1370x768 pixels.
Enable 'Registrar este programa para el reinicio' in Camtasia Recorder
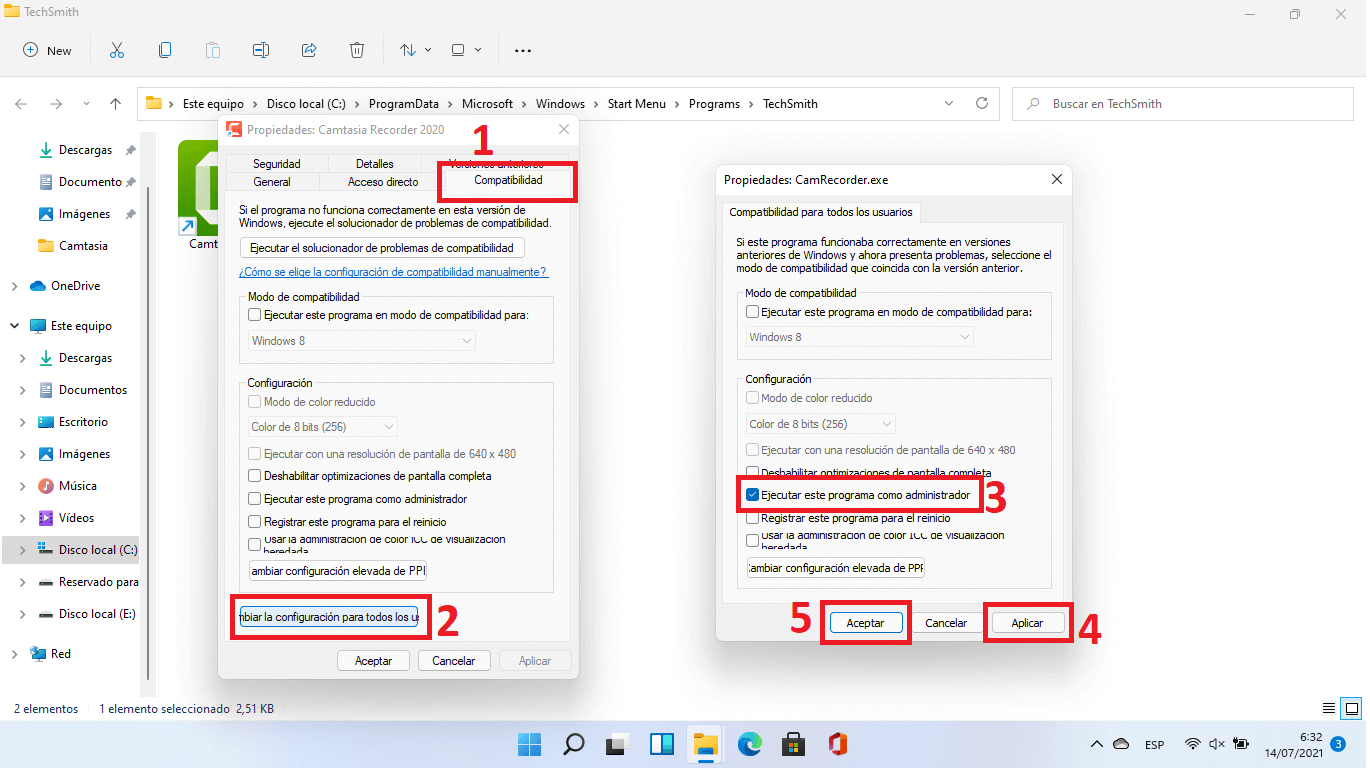point(255,522)
